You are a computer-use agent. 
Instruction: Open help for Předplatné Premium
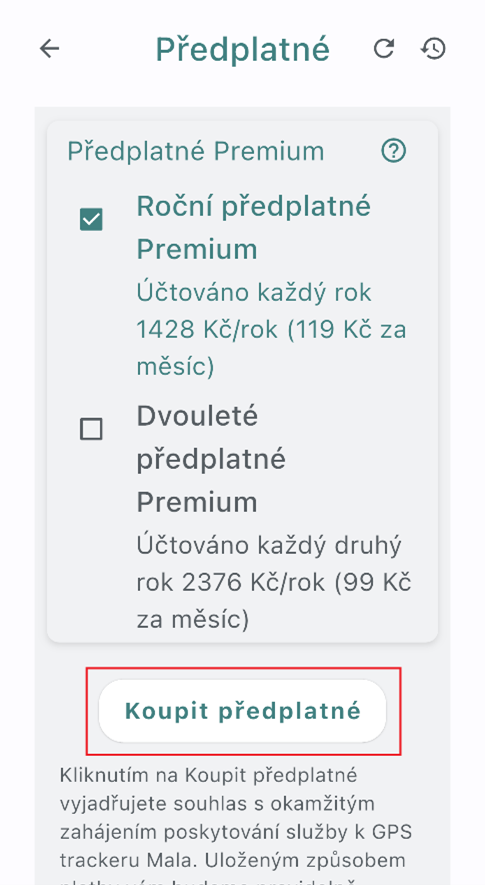coord(394,151)
